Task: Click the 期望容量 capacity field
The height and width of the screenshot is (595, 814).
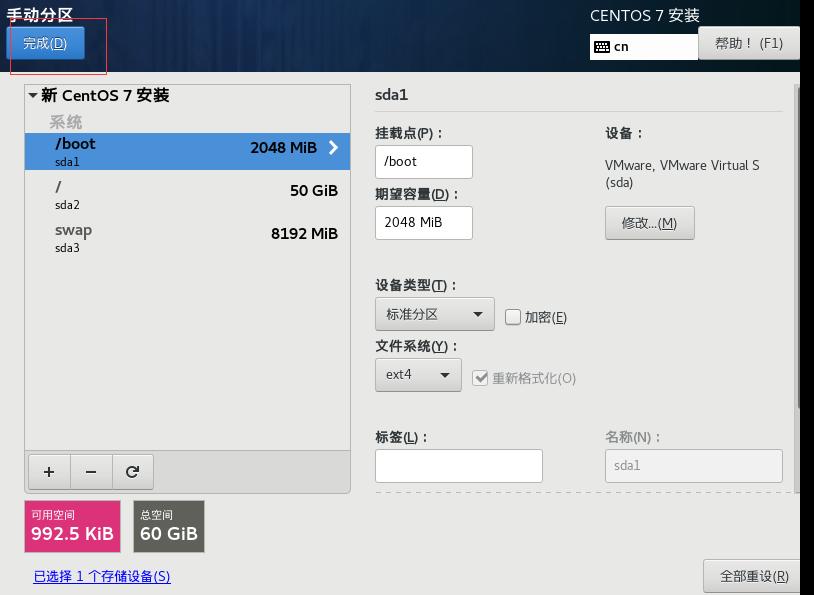Action: point(423,222)
